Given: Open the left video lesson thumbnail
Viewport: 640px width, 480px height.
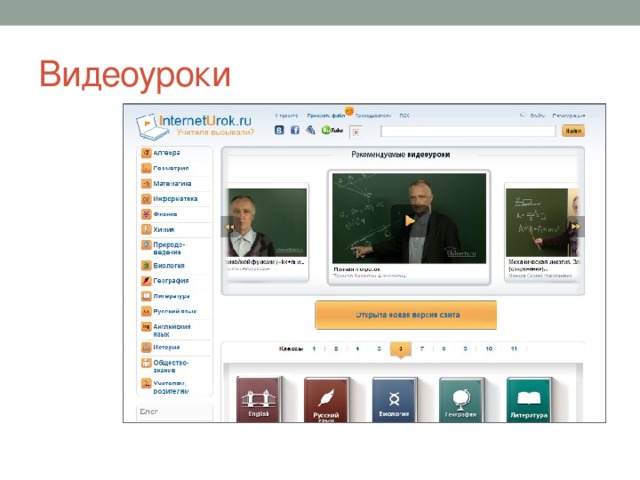Looking at the screenshot, I should tap(267, 222).
